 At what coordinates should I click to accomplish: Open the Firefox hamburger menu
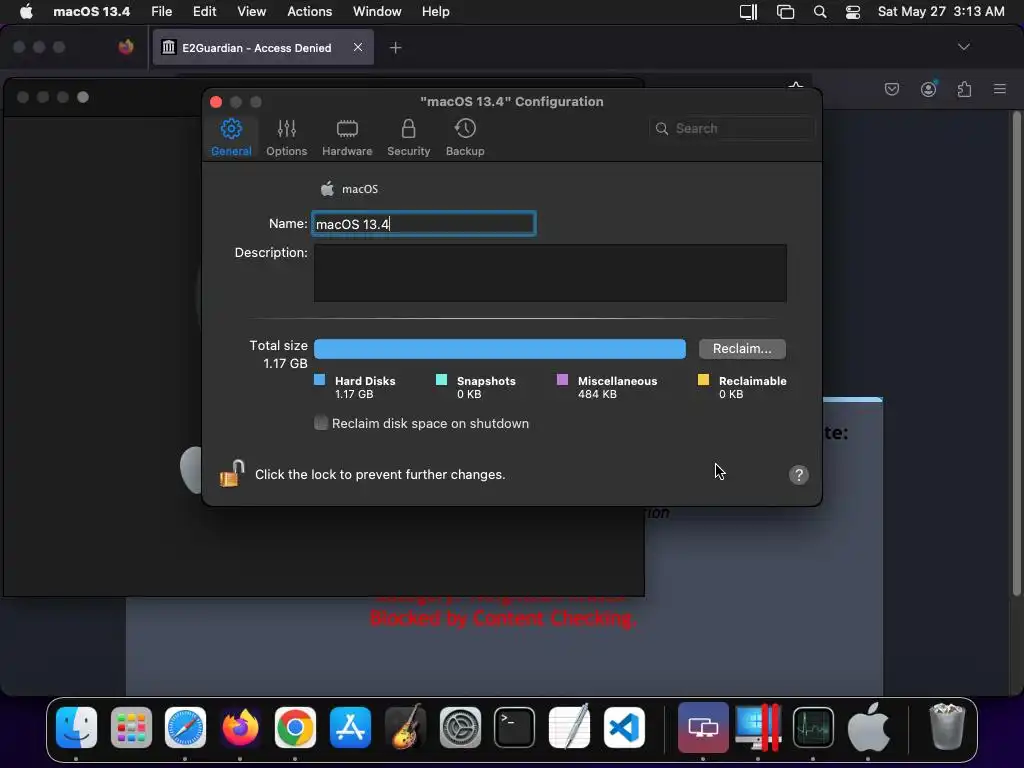(999, 89)
